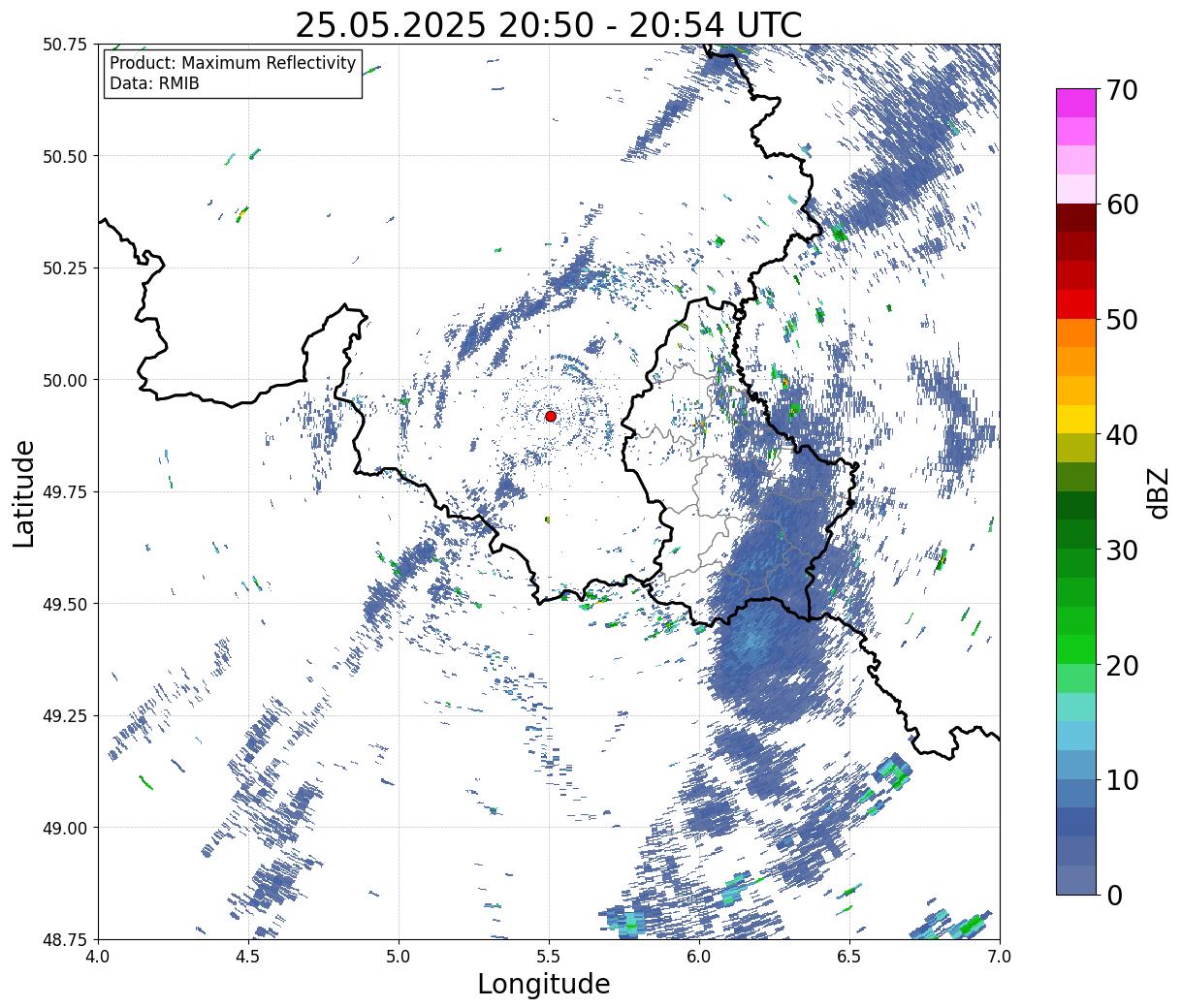The height and width of the screenshot is (1008, 1182).
Task: Click the latitude tick label '48.75'
Action: coord(65,939)
